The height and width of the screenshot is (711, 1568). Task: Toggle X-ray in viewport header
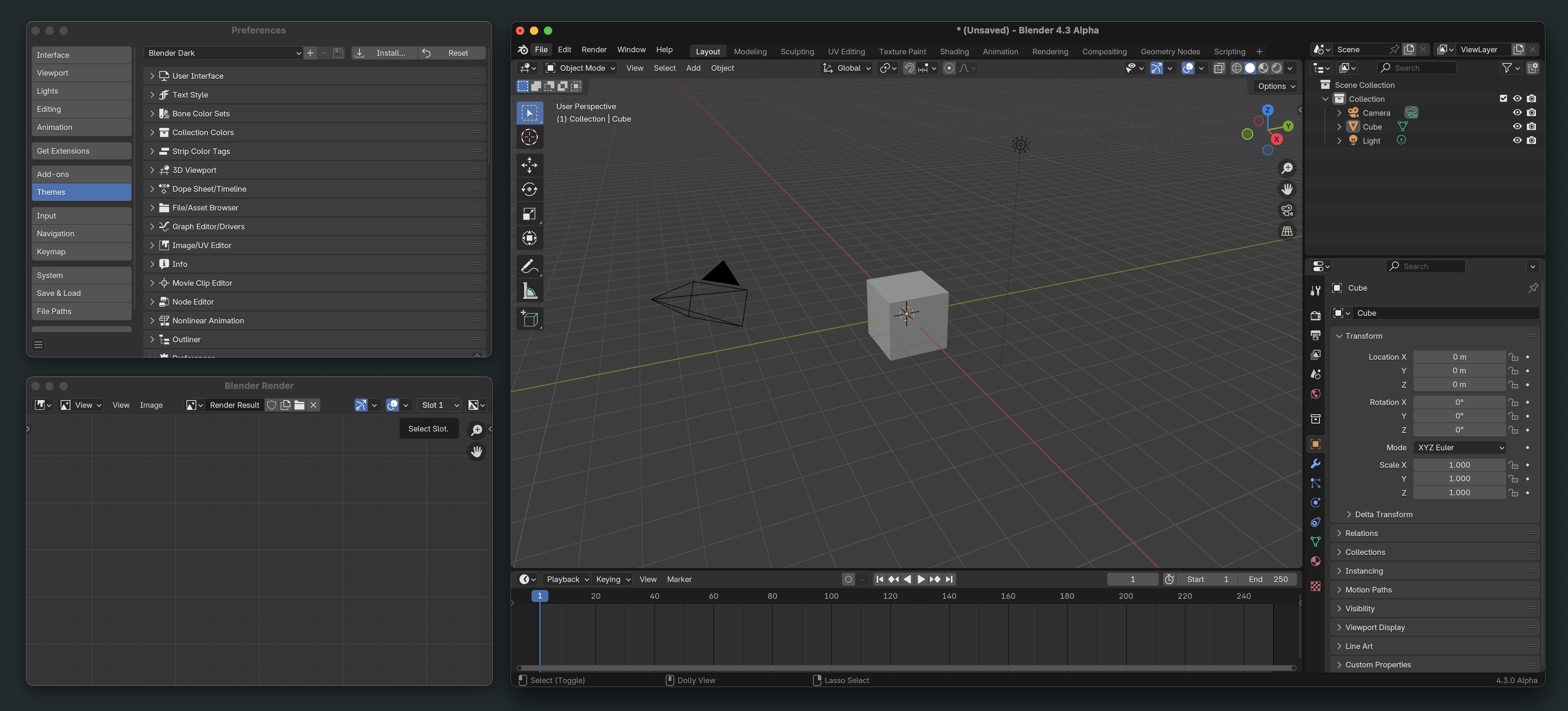(1219, 68)
